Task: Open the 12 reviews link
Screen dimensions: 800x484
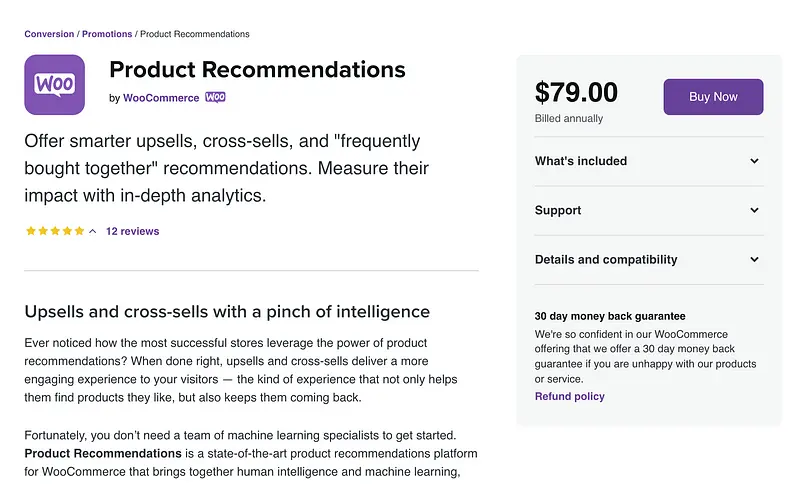Action: (x=132, y=231)
